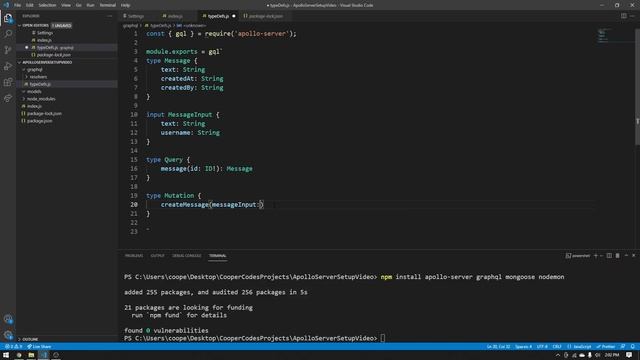Switch to the Settings editor tab
Screen dimensions: 640x360
(x=136, y=16)
